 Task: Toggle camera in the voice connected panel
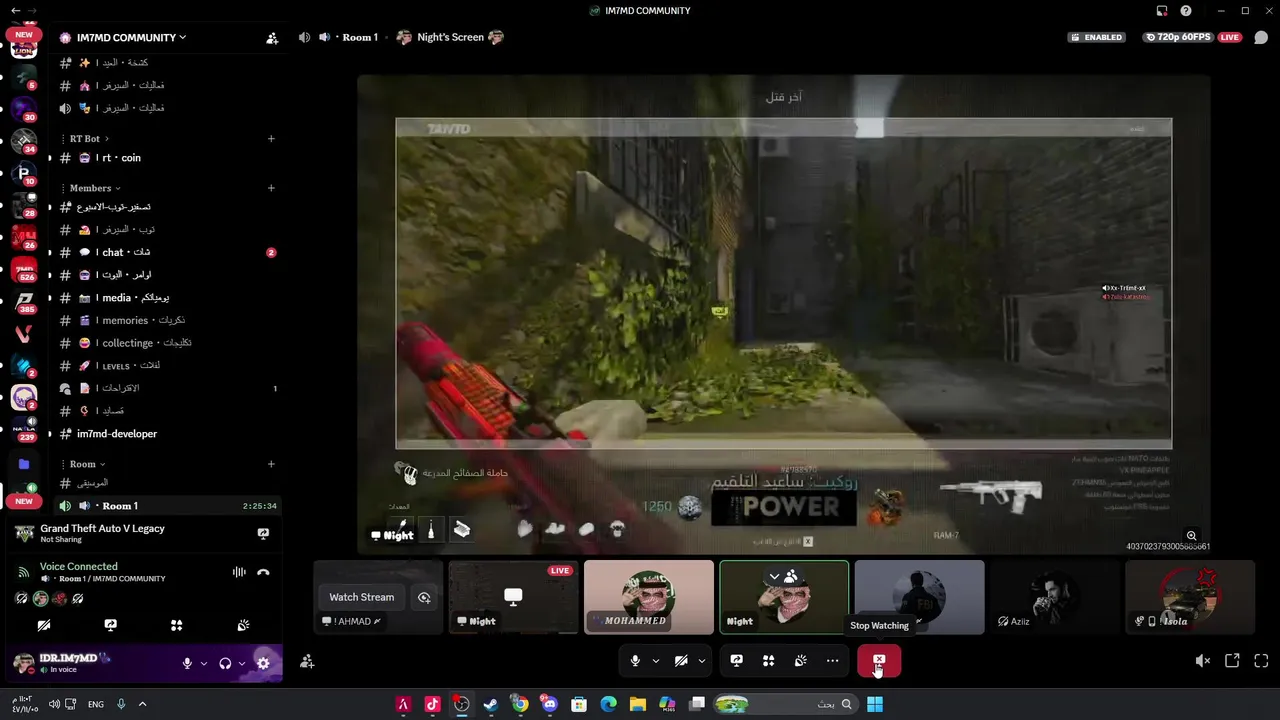click(x=44, y=625)
